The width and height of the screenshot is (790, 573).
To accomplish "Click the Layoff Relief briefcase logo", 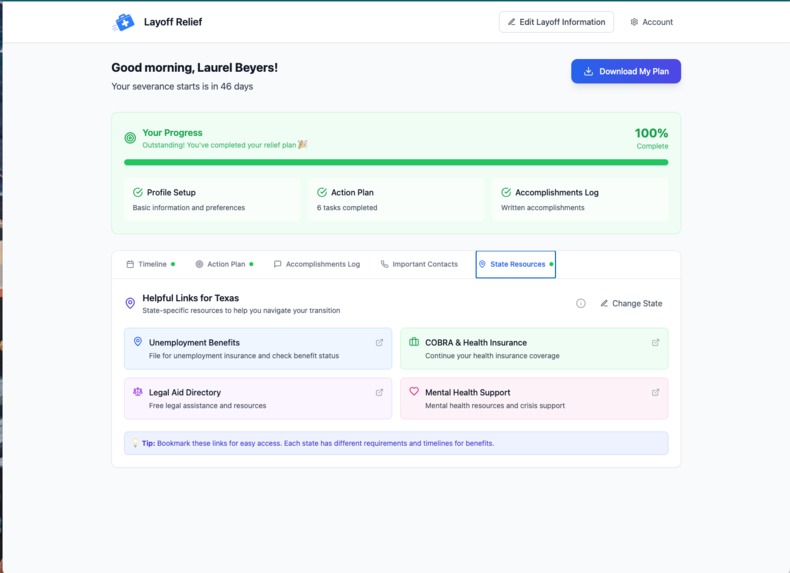I will pos(123,22).
